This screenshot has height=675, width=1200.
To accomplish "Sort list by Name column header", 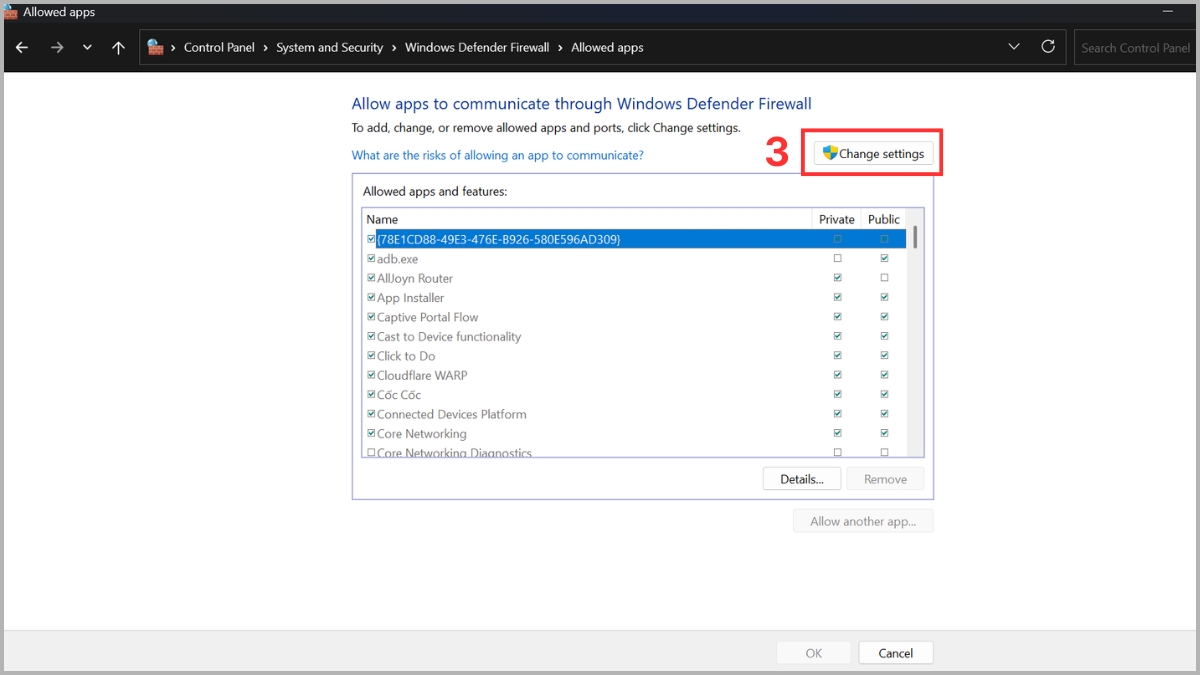I will [x=587, y=219].
